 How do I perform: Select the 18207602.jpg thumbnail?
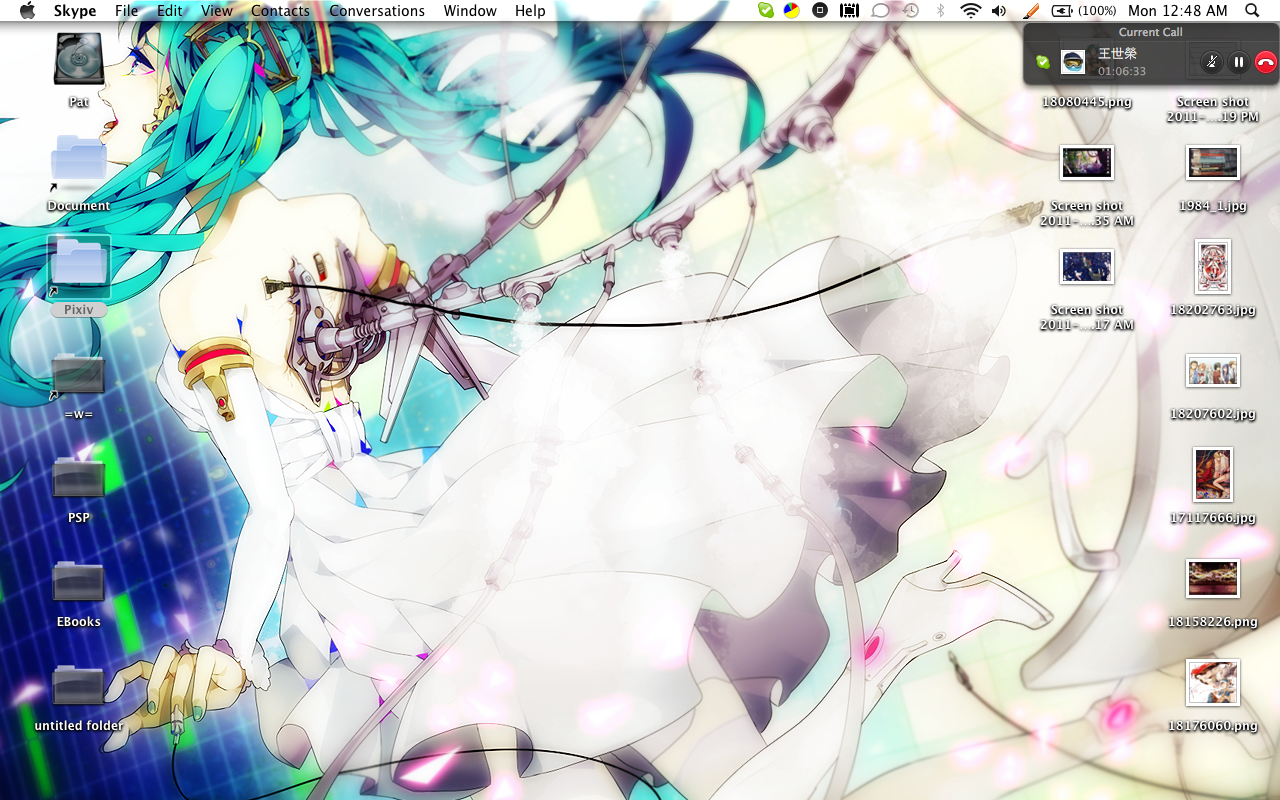coord(1213,370)
